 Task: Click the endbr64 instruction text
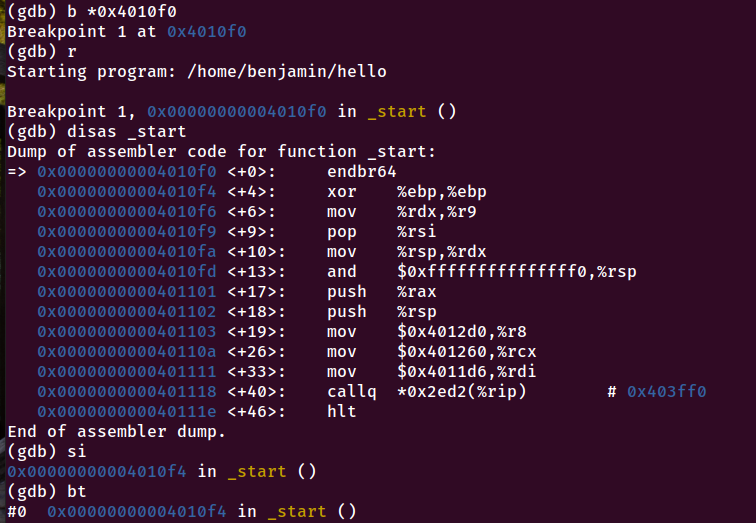tap(362, 172)
